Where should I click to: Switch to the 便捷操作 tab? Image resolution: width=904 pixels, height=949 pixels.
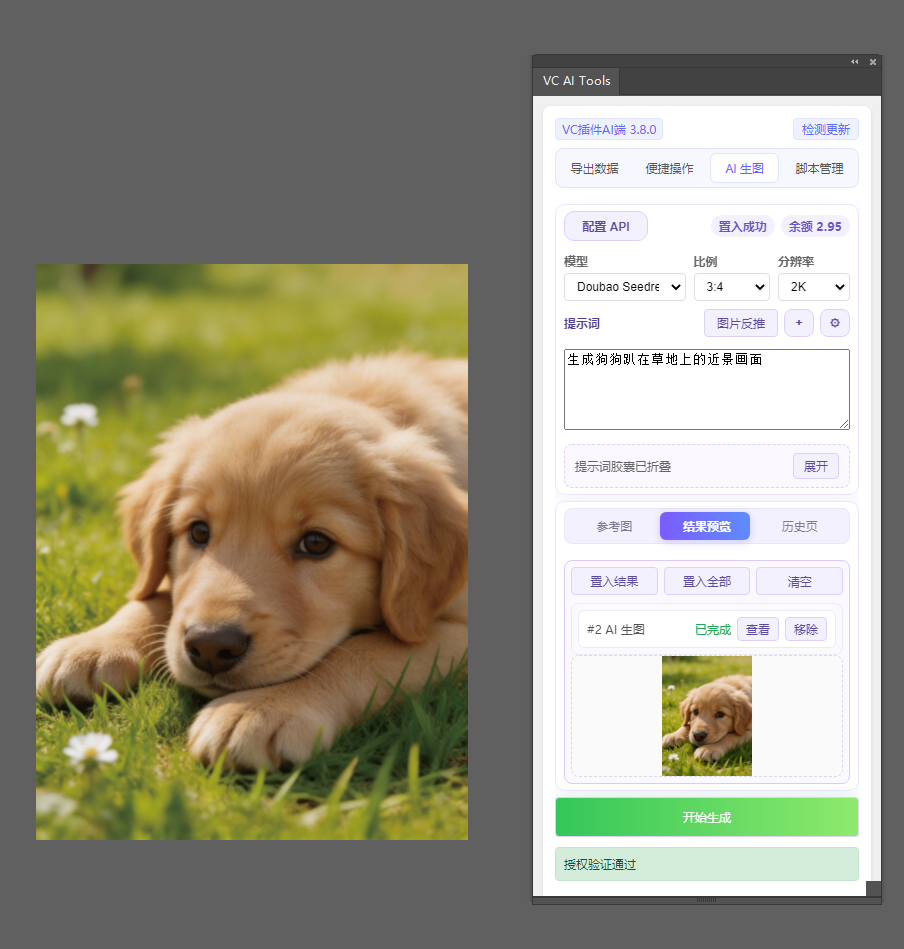tap(669, 169)
